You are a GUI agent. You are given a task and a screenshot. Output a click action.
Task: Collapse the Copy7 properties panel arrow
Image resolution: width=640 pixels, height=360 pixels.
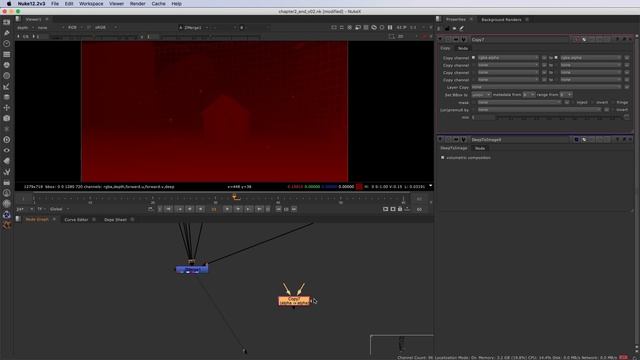click(440, 40)
